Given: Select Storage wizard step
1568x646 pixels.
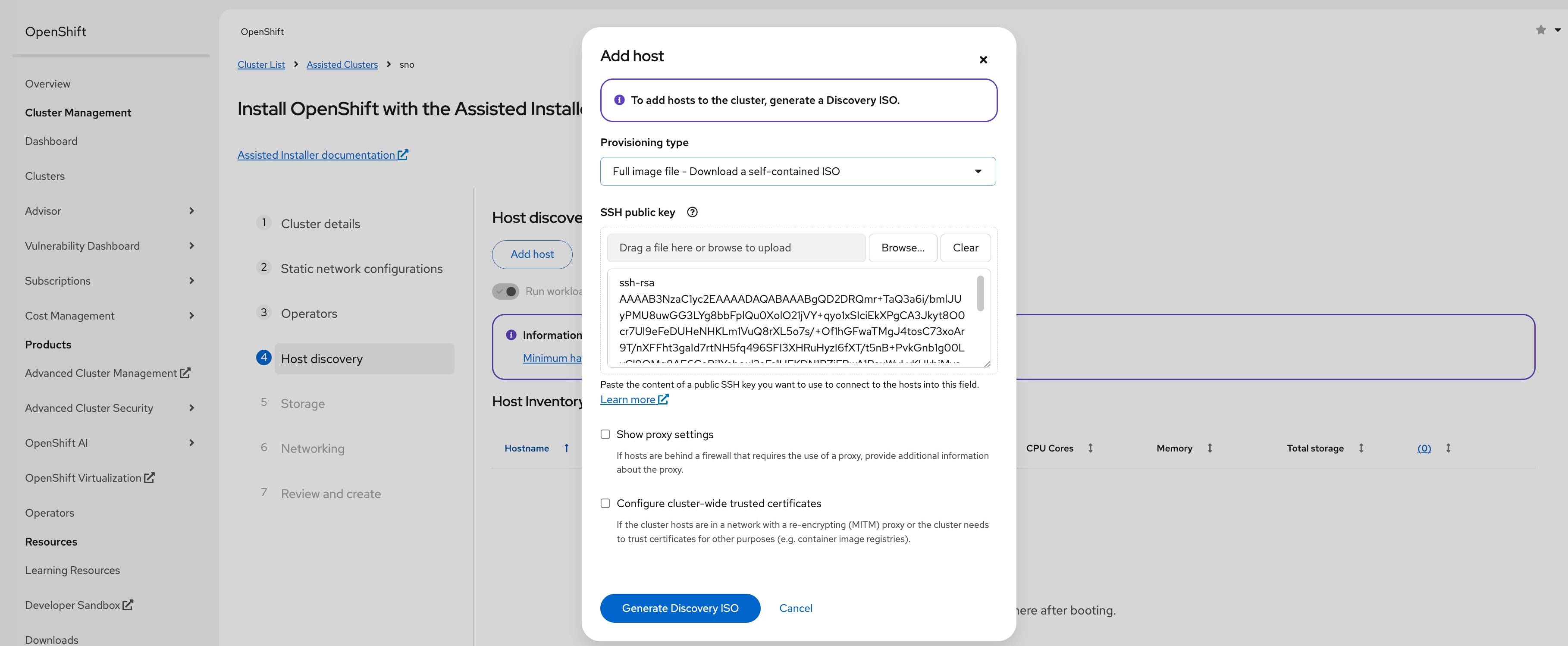Looking at the screenshot, I should coord(303,404).
